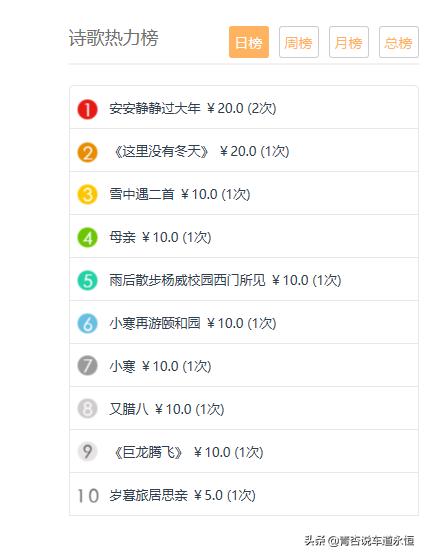Click the green rank 4 badge
This screenshot has width=424, height=556.
point(87,238)
